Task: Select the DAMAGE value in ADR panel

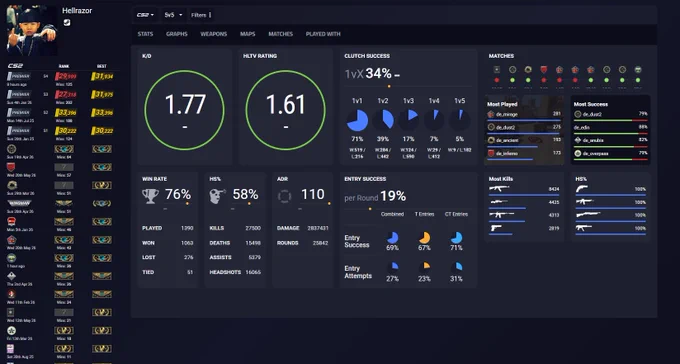Action: (318, 228)
